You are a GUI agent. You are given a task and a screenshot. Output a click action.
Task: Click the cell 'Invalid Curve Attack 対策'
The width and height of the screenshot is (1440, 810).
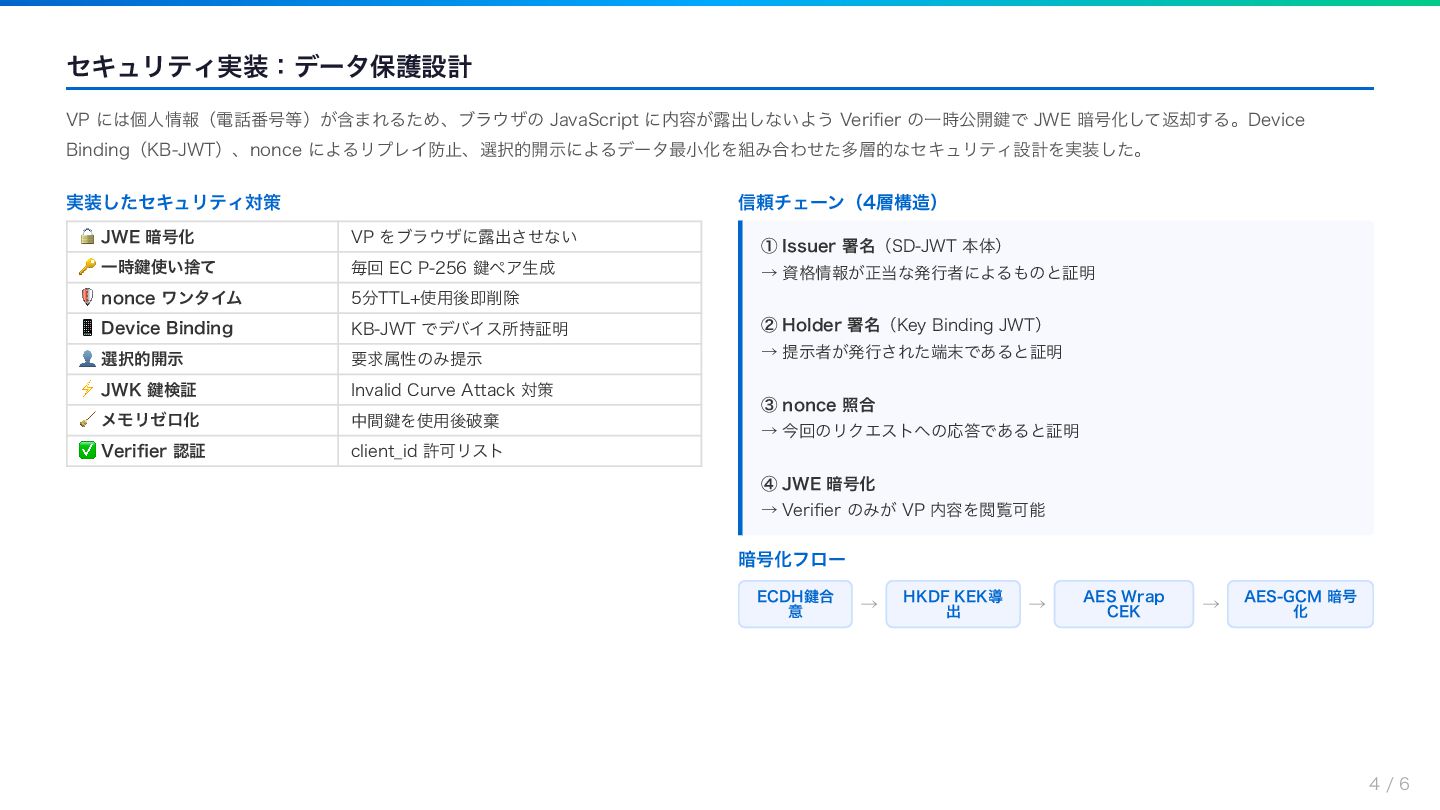click(x=520, y=390)
